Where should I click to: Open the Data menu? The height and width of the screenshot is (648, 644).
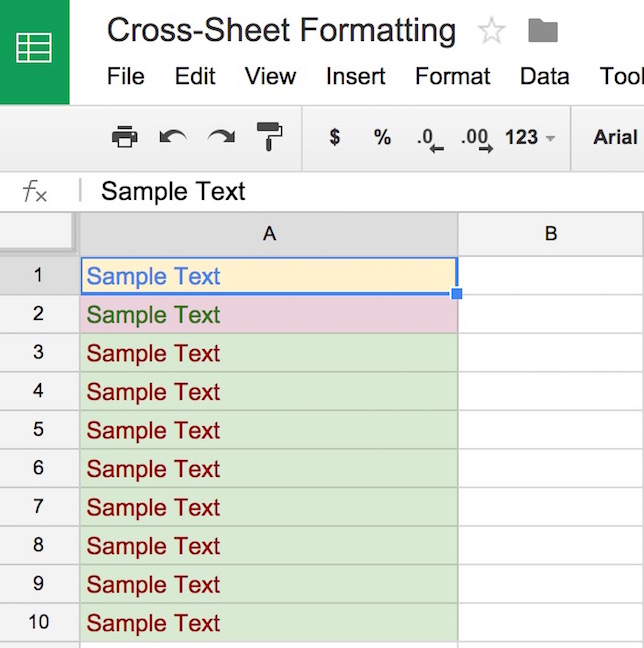click(x=544, y=76)
